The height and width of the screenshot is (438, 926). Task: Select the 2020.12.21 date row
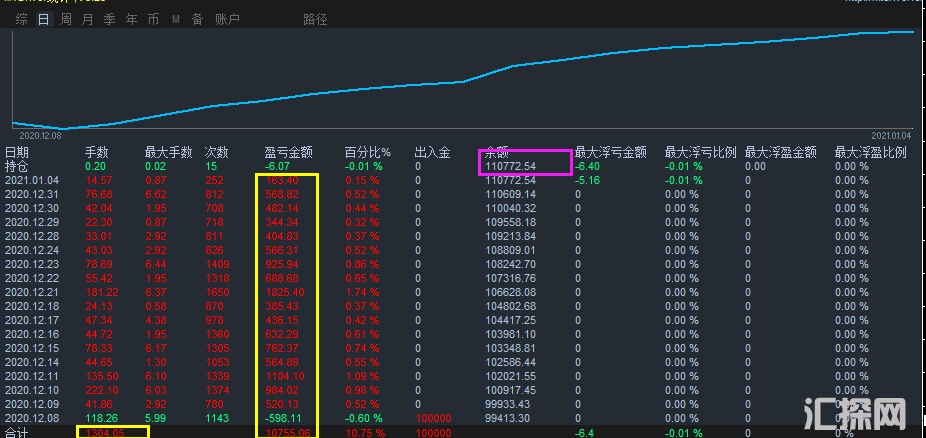click(33, 290)
